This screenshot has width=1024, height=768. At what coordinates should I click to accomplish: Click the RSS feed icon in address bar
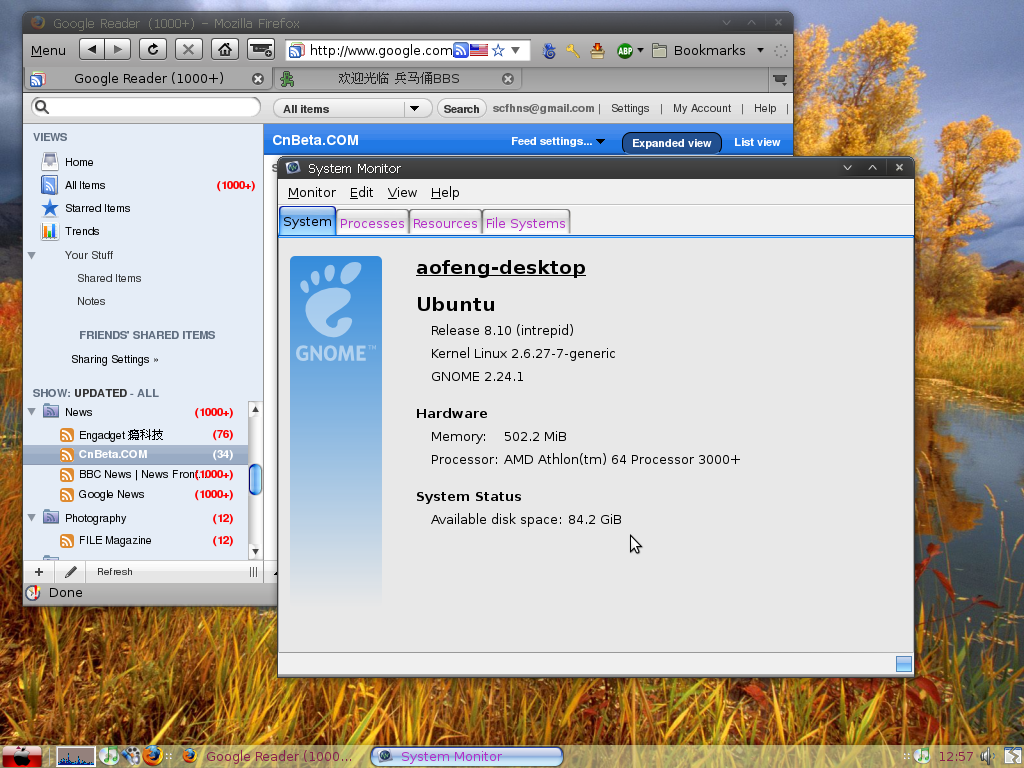(x=461, y=50)
